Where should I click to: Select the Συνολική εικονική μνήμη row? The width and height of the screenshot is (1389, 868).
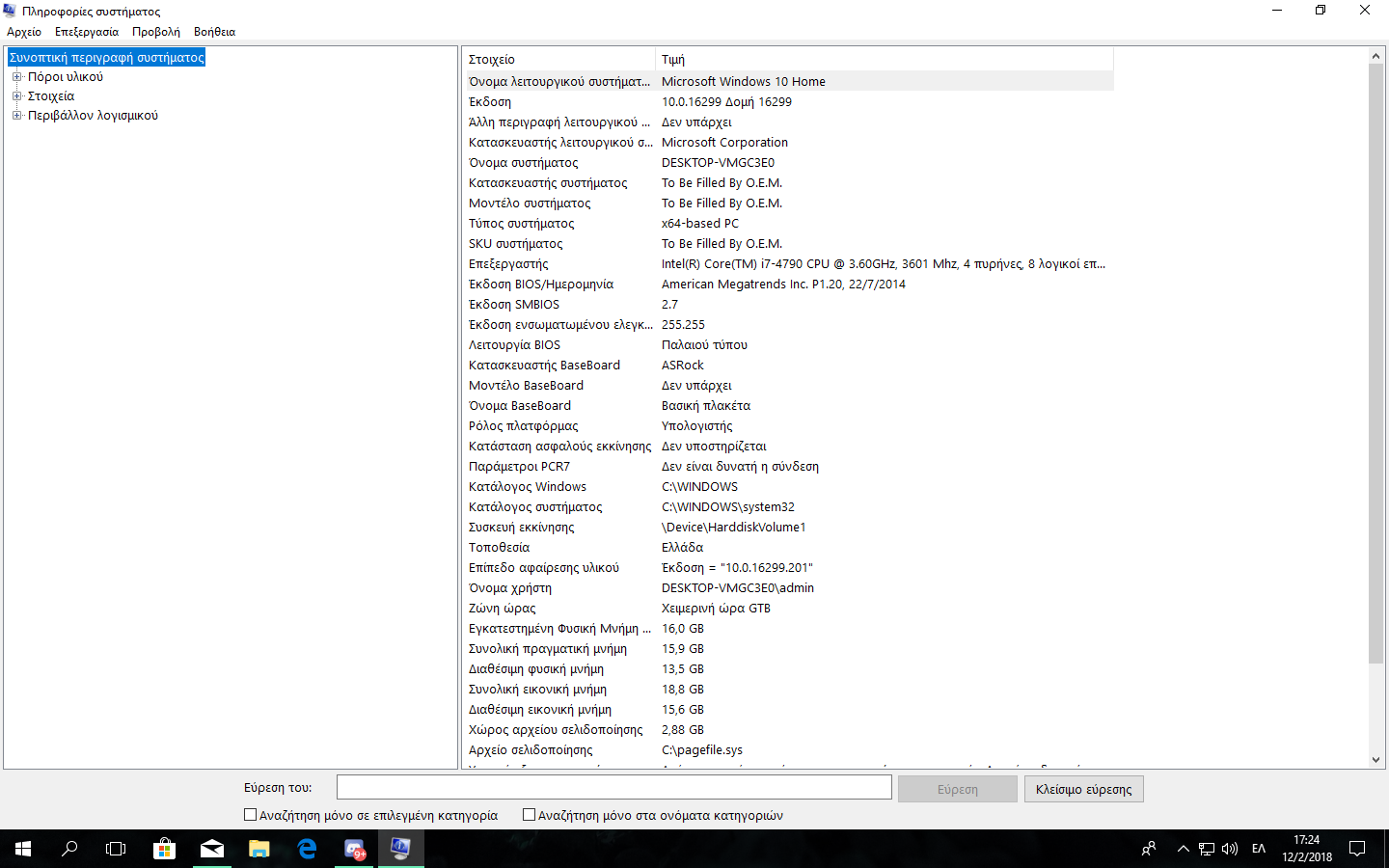tap(788, 690)
